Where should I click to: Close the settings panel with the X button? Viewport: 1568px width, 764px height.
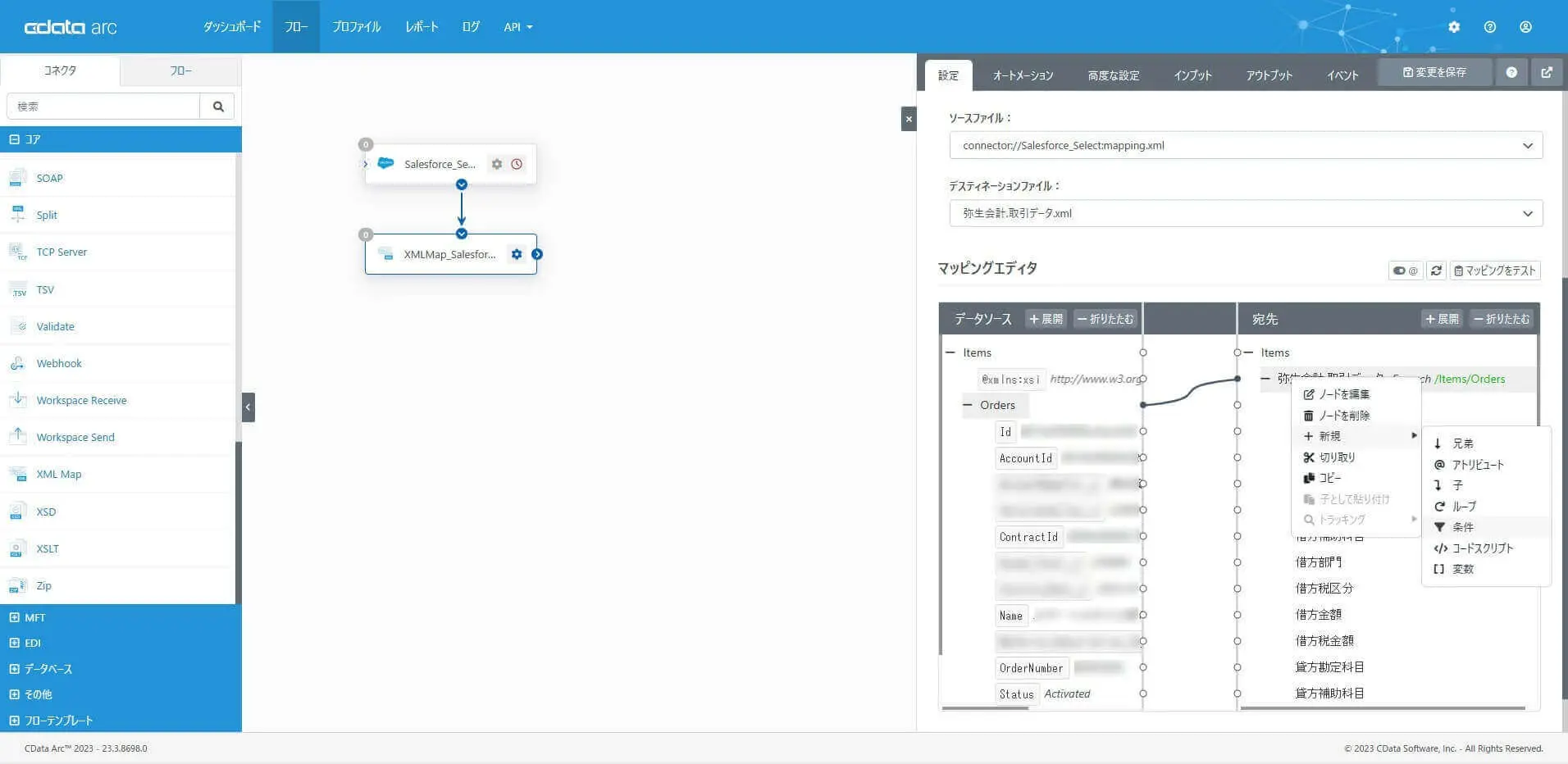coord(909,119)
